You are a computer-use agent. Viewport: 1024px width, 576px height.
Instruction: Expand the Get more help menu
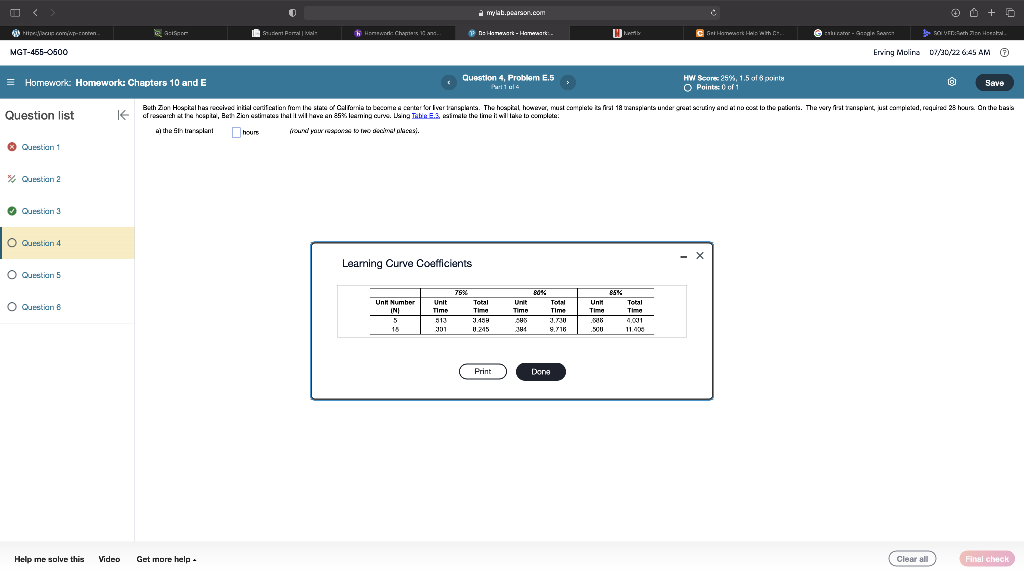pos(166,559)
